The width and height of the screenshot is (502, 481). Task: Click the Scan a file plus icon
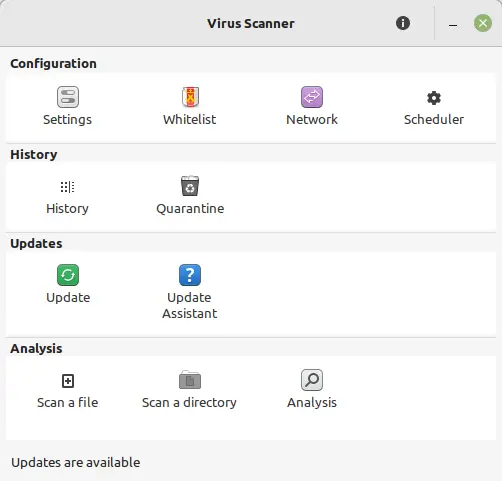(68, 381)
